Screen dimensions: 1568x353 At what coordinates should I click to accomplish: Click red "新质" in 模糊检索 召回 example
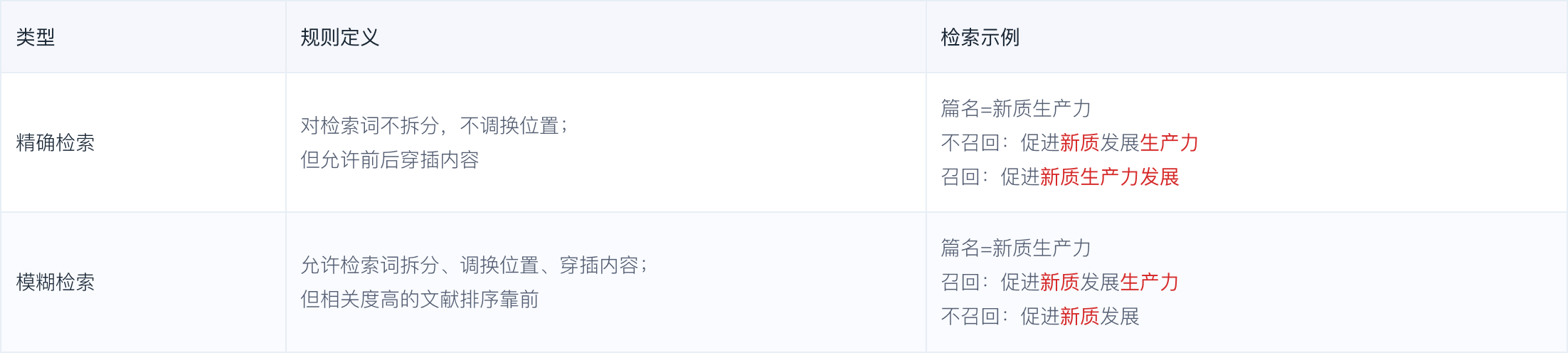pos(1060,282)
